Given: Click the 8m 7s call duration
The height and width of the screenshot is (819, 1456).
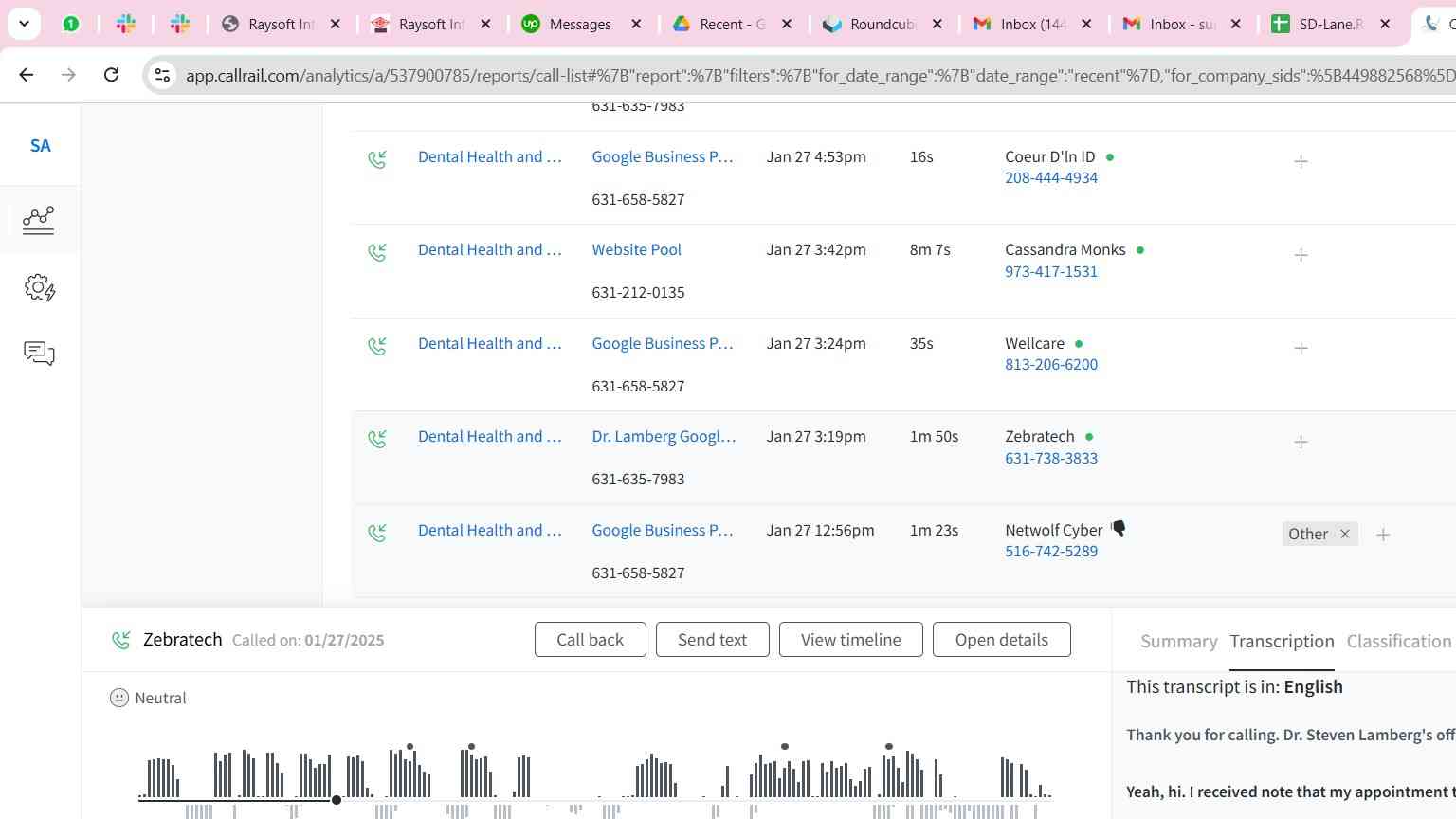Looking at the screenshot, I should click(x=930, y=250).
